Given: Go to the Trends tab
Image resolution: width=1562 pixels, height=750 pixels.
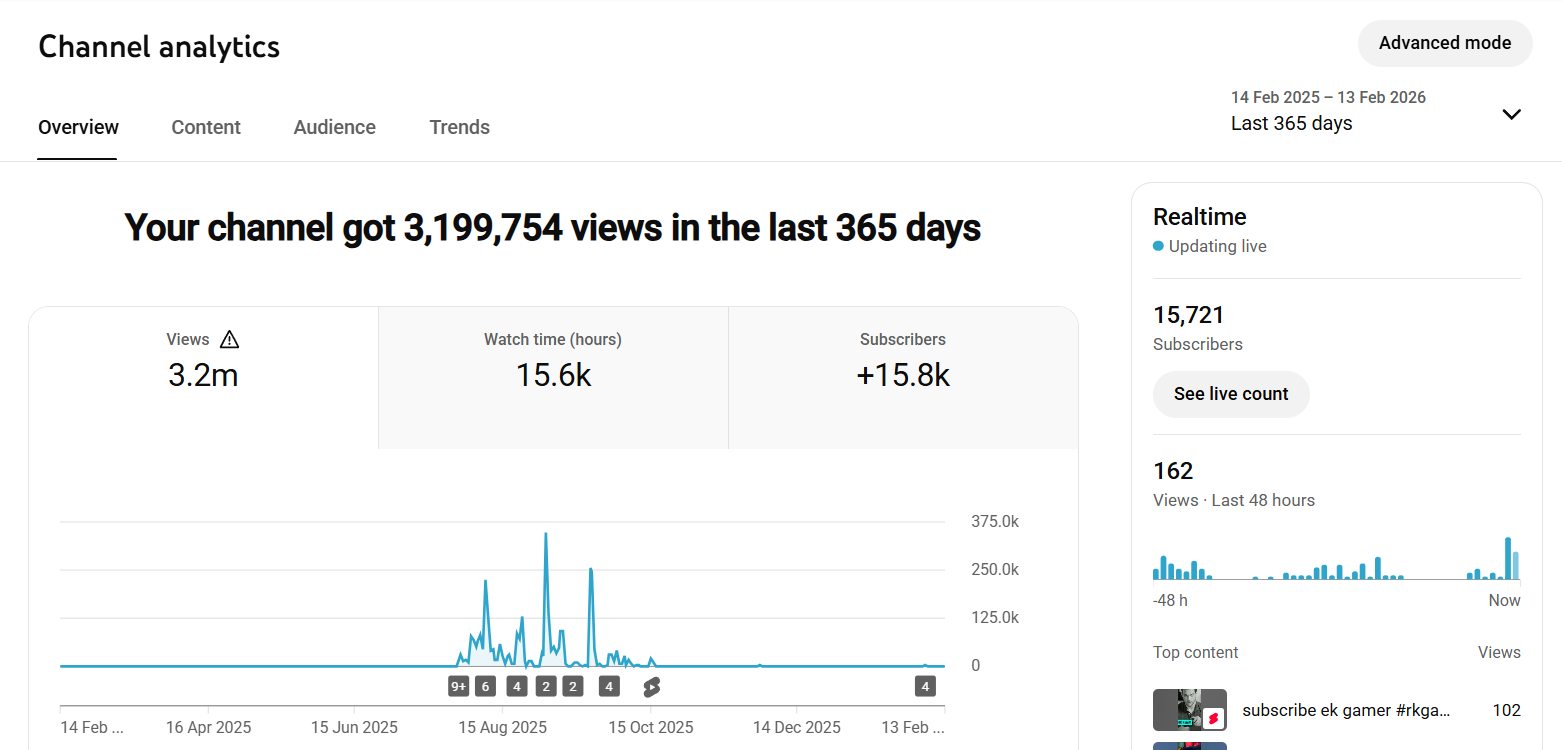Looking at the screenshot, I should point(459,127).
